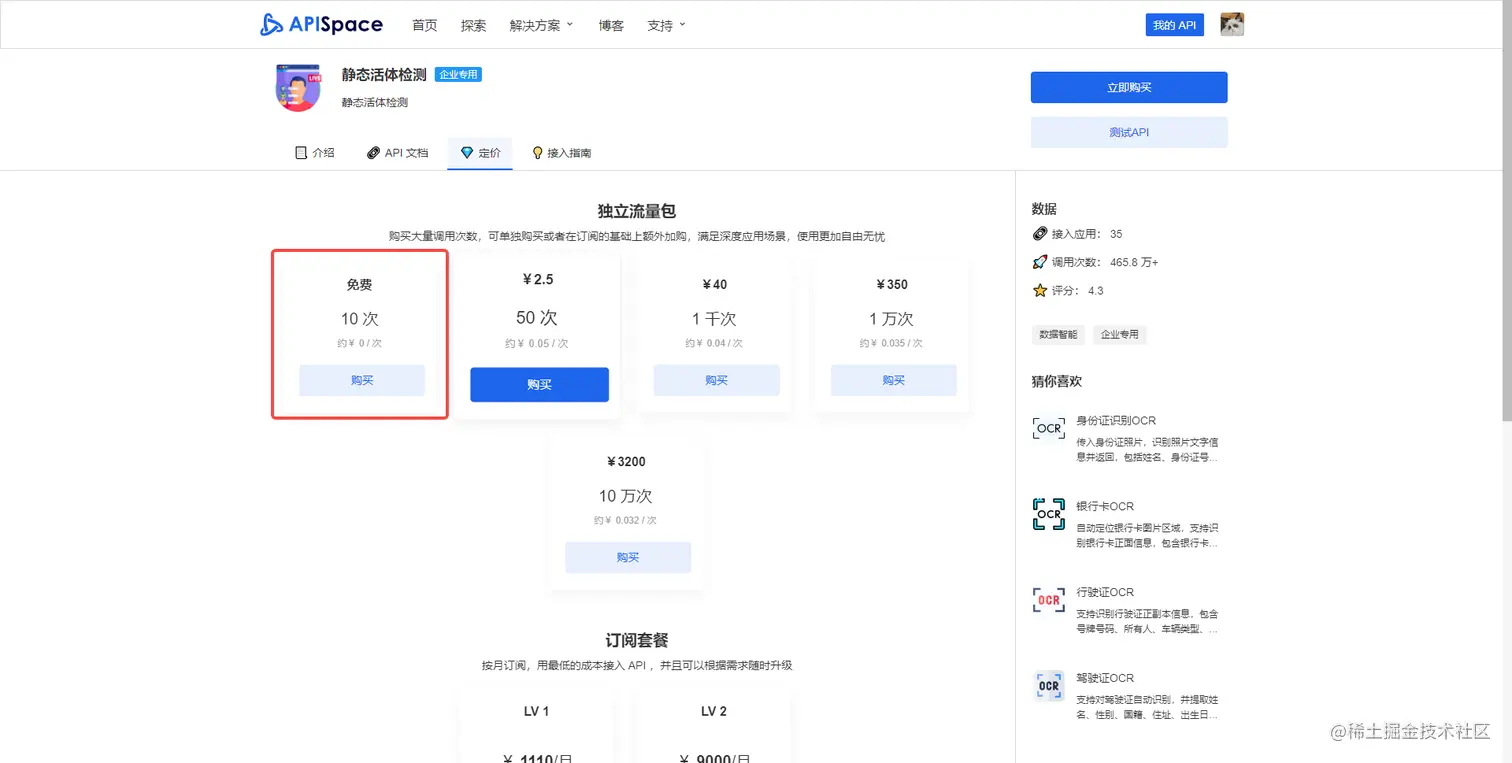Switch to the 接入指南 tab
The image size is (1512, 763).
(561, 153)
